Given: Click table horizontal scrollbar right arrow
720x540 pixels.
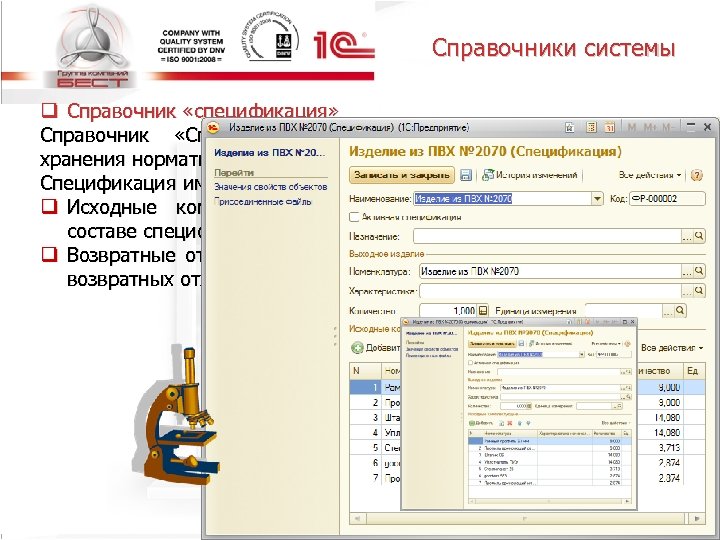Looking at the screenshot, I should pyautogui.click(x=697, y=518).
